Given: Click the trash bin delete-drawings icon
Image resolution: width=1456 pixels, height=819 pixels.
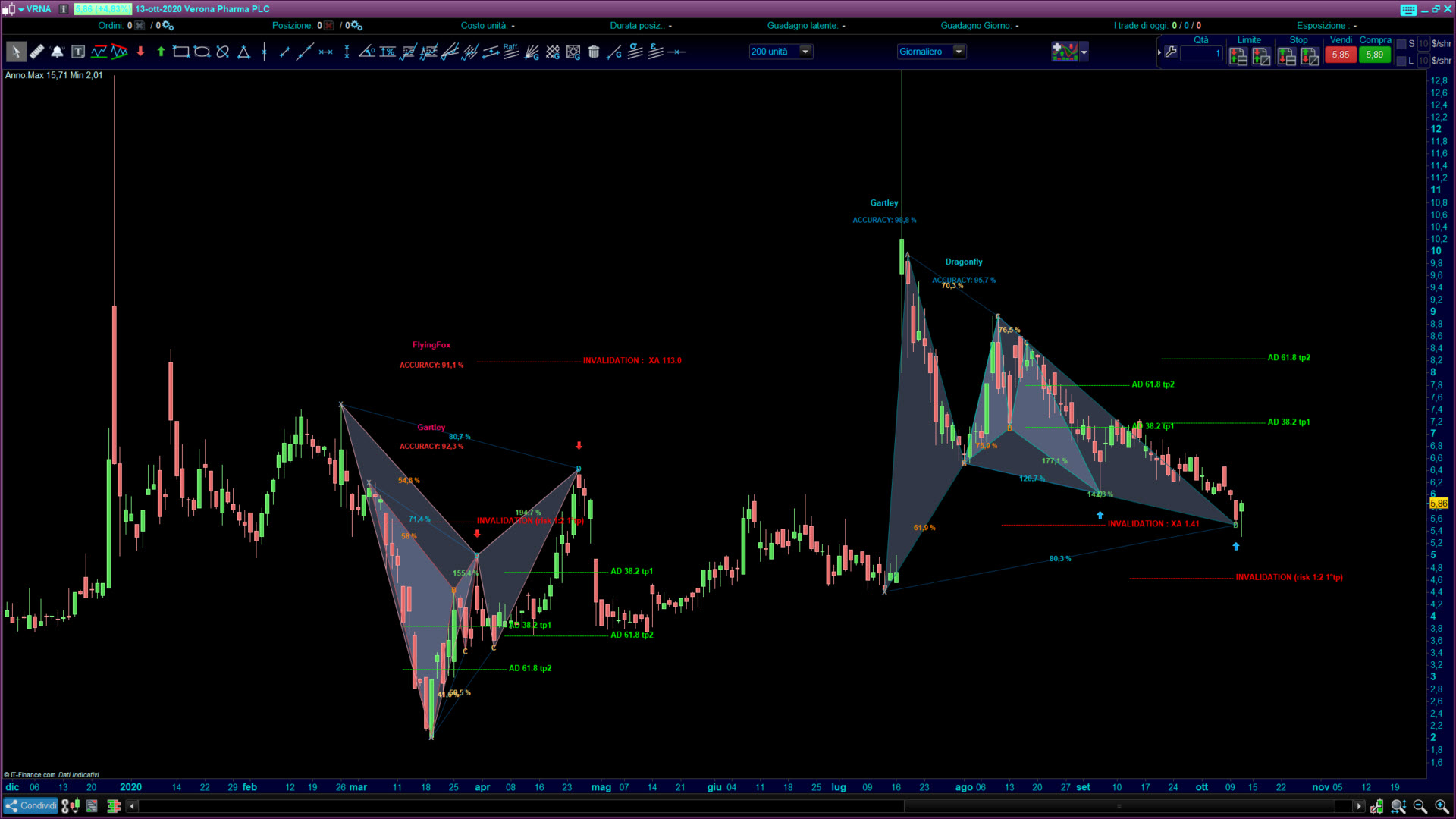Looking at the screenshot, I should [x=594, y=52].
